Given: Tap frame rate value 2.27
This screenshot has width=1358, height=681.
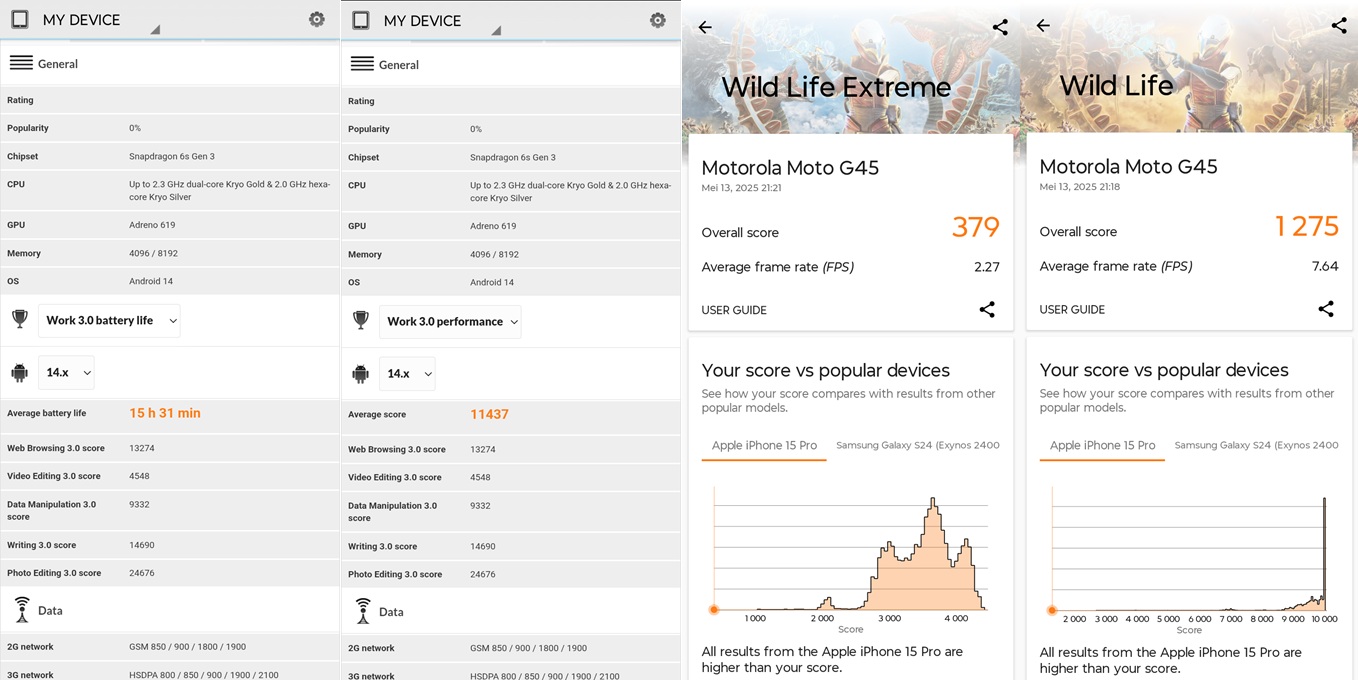Looking at the screenshot, I should coord(987,267).
